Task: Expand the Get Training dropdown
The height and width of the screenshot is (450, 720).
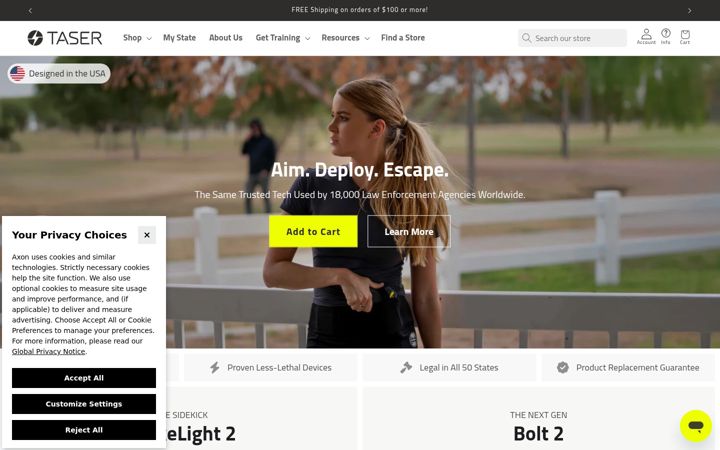Action: click(x=282, y=38)
